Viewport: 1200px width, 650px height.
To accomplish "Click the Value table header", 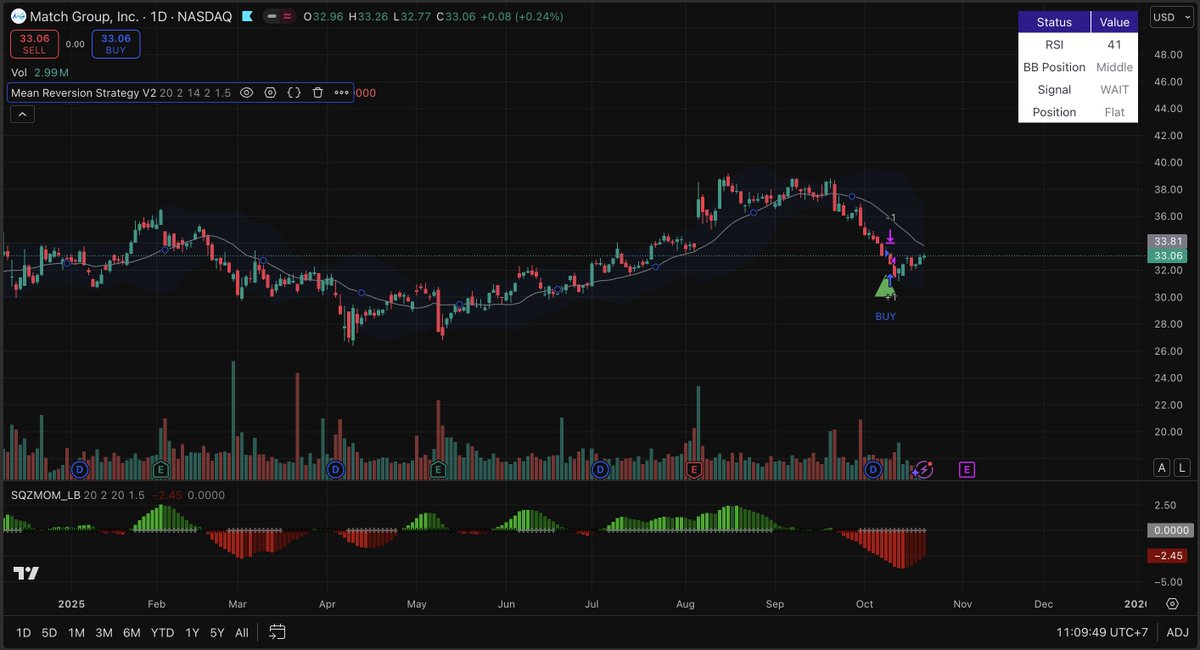I will [x=1114, y=22].
